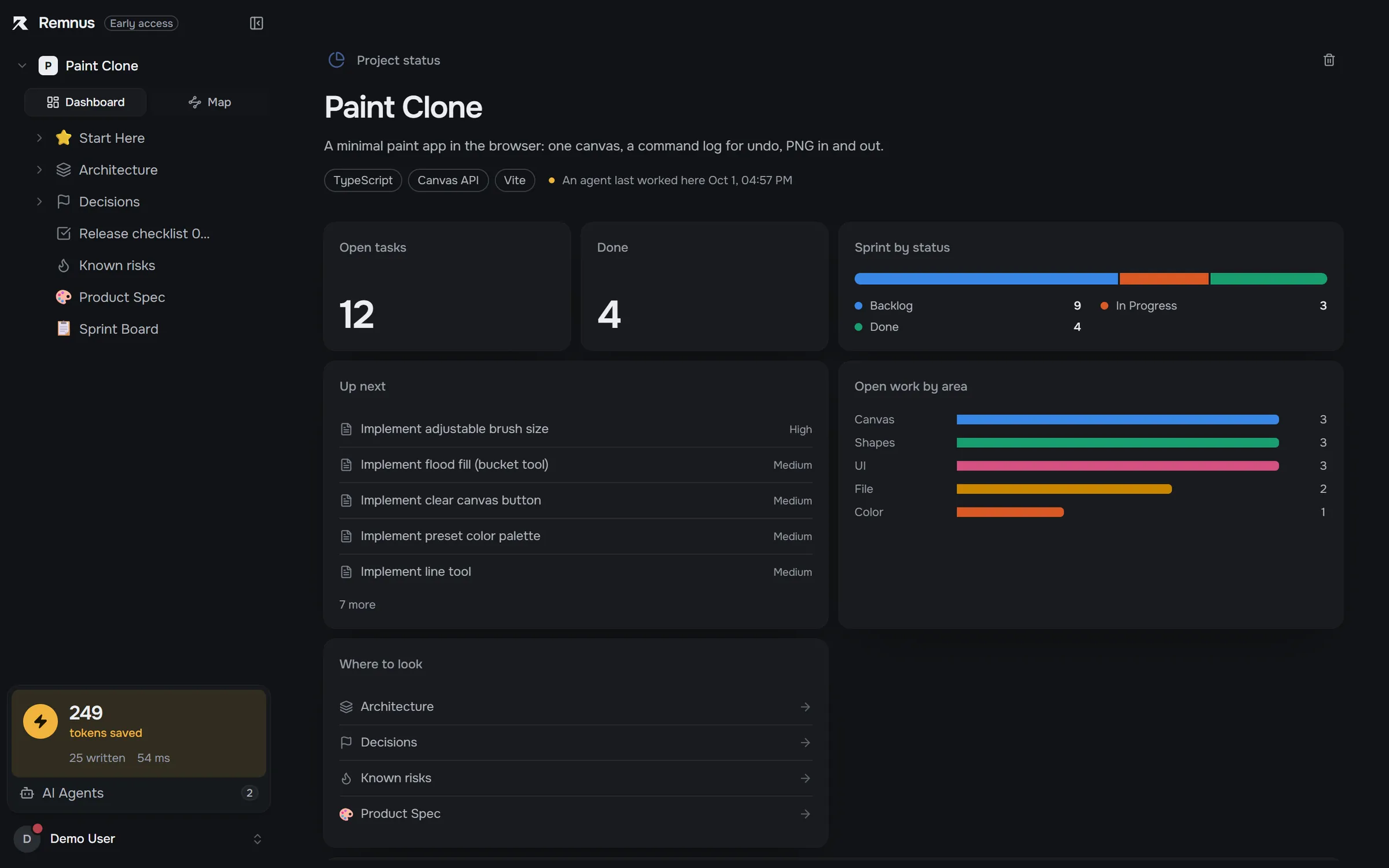
Task: Click arrow next to Product Spec in Where to look
Action: (x=805, y=814)
